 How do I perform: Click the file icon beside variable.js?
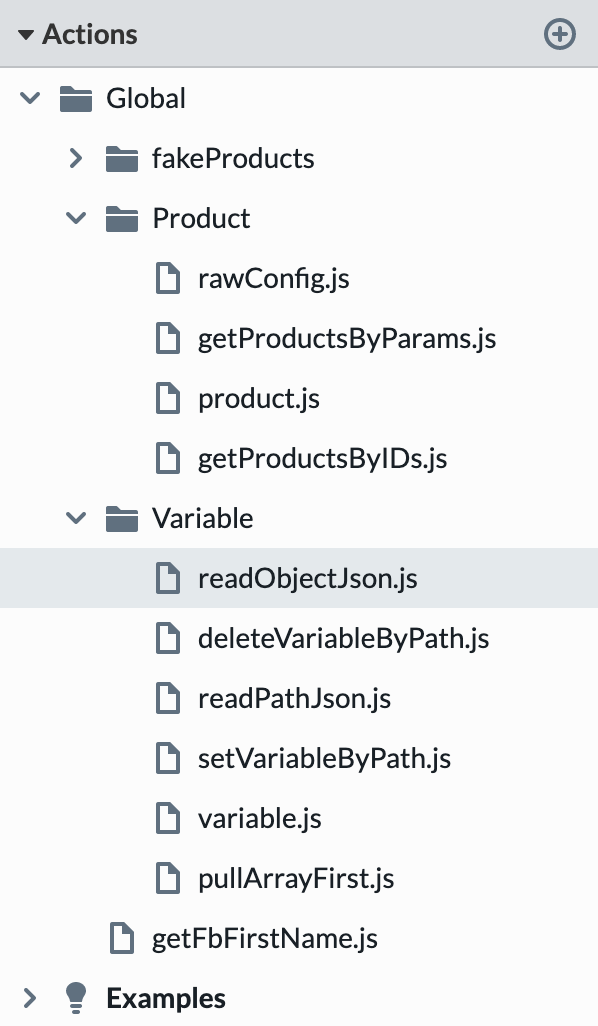tap(167, 818)
